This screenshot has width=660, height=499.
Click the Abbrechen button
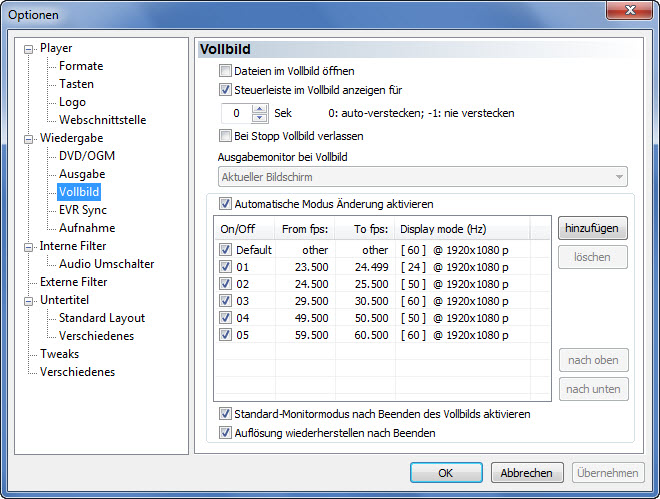coord(527,473)
